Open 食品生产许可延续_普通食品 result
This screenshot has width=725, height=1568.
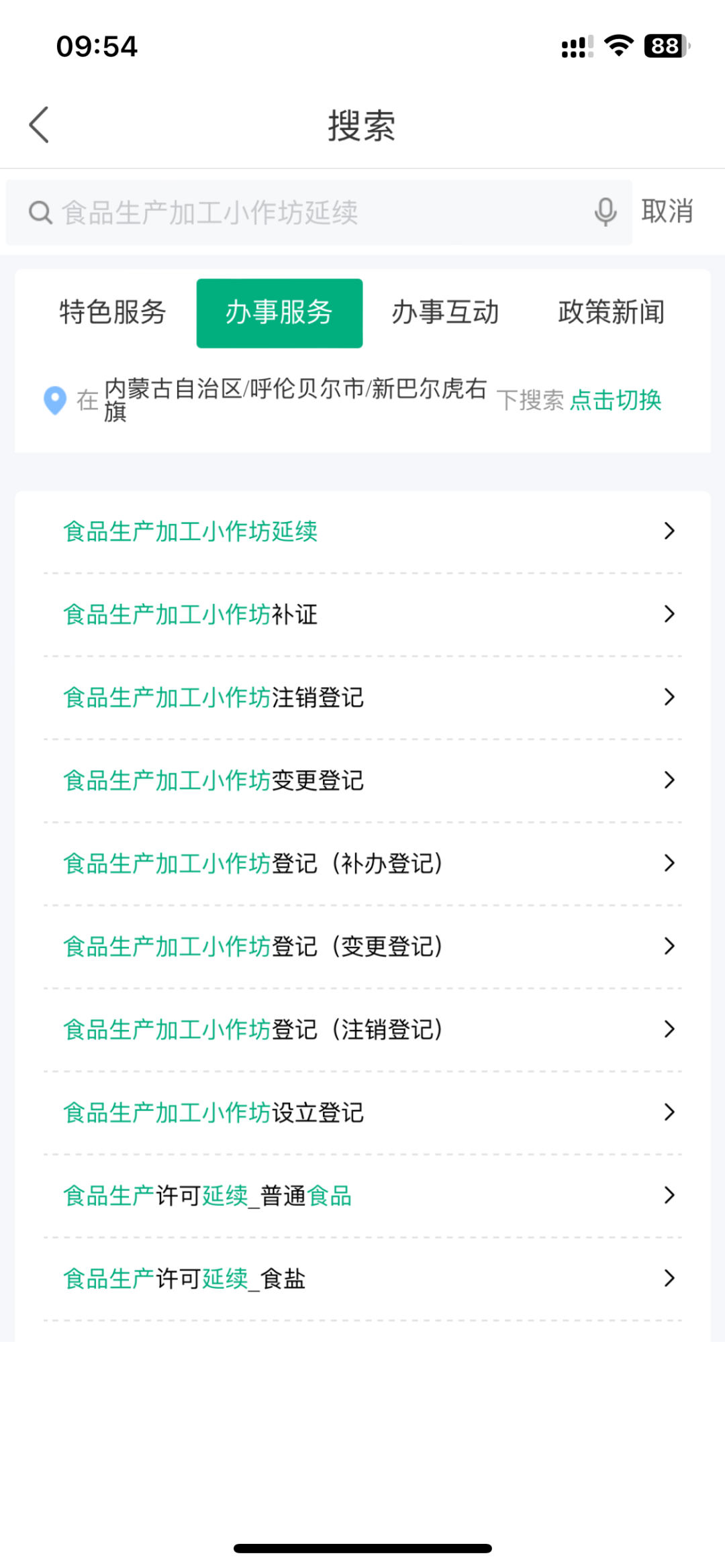click(207, 1196)
